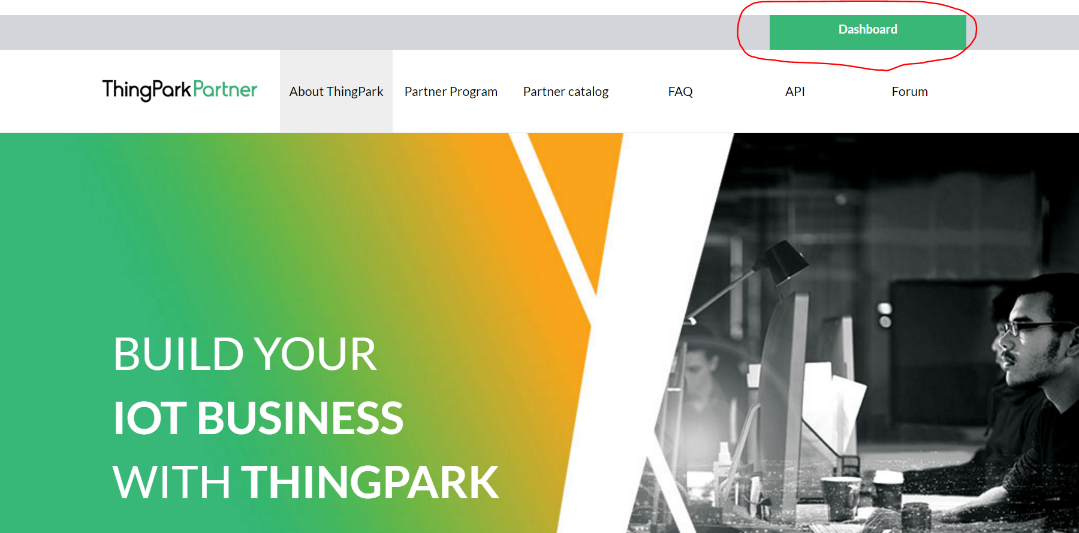Click the computer monitor in the photo
Image resolution: width=1079 pixels, height=533 pixels.
pos(784,385)
